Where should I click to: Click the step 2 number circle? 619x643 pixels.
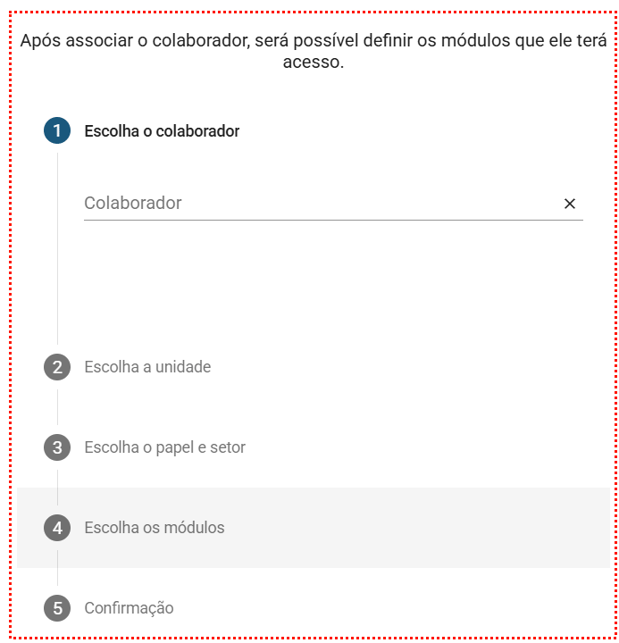(x=57, y=367)
